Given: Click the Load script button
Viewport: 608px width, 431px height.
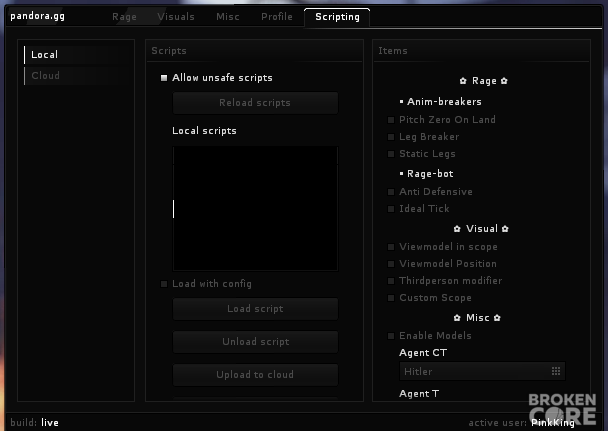Looking at the screenshot, I should (x=255, y=309).
